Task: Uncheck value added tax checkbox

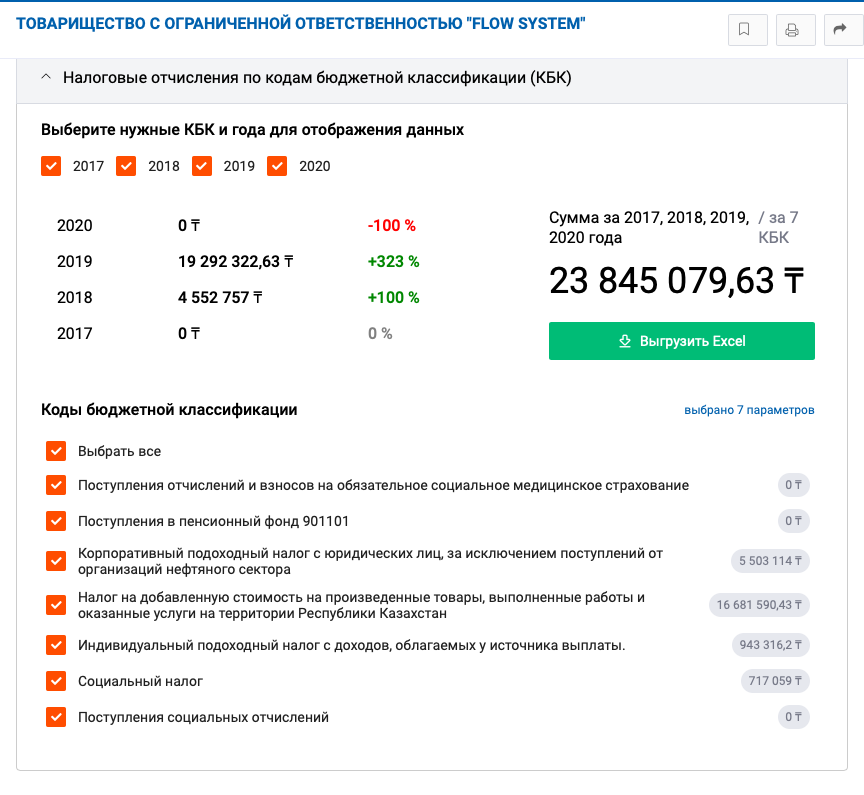Action: point(56,605)
